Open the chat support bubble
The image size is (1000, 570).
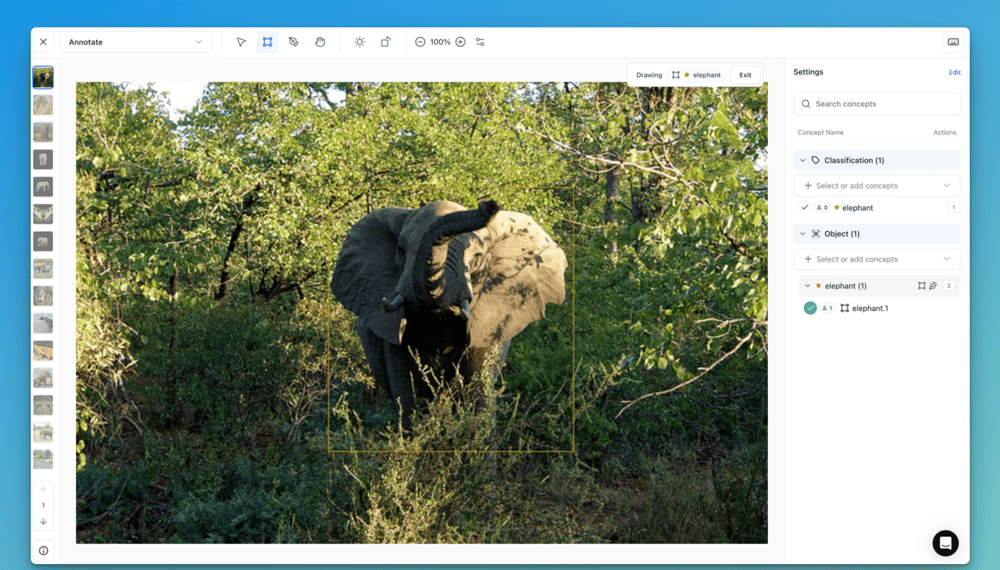945,542
